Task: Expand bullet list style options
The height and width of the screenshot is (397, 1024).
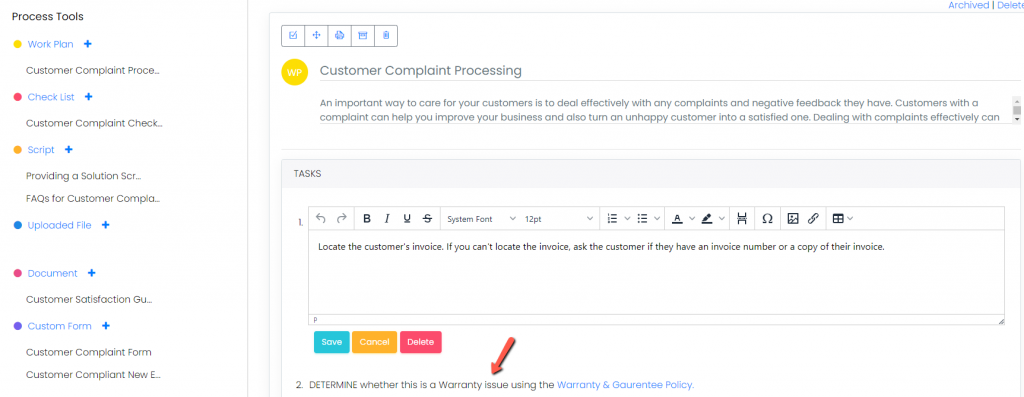Action: tap(657, 219)
